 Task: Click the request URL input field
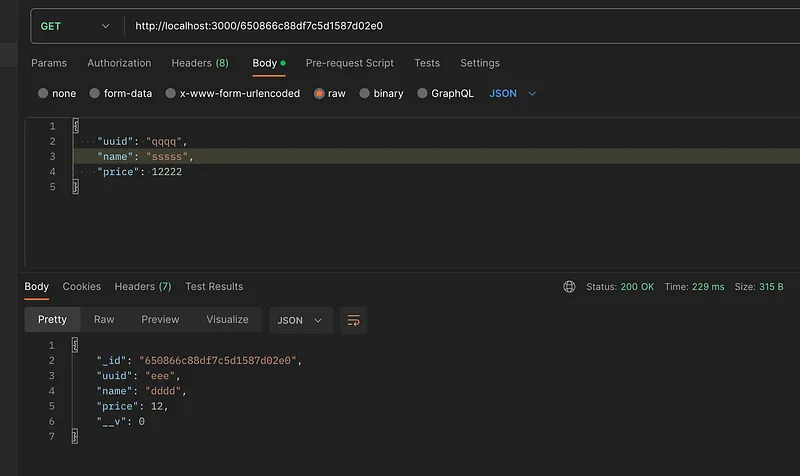pos(463,26)
